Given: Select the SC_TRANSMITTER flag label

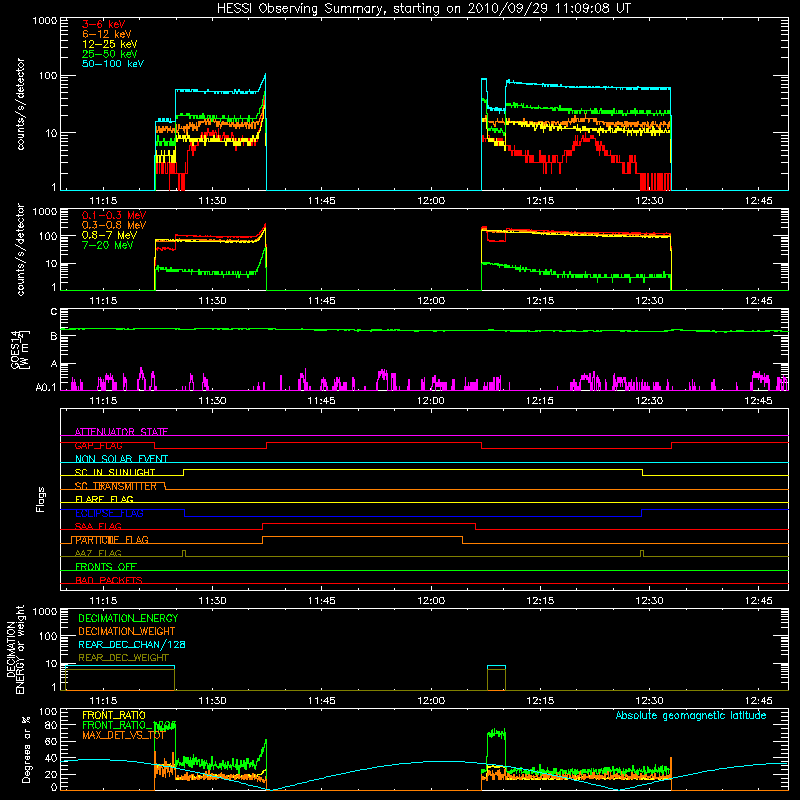Looking at the screenshot, I should (116, 486).
